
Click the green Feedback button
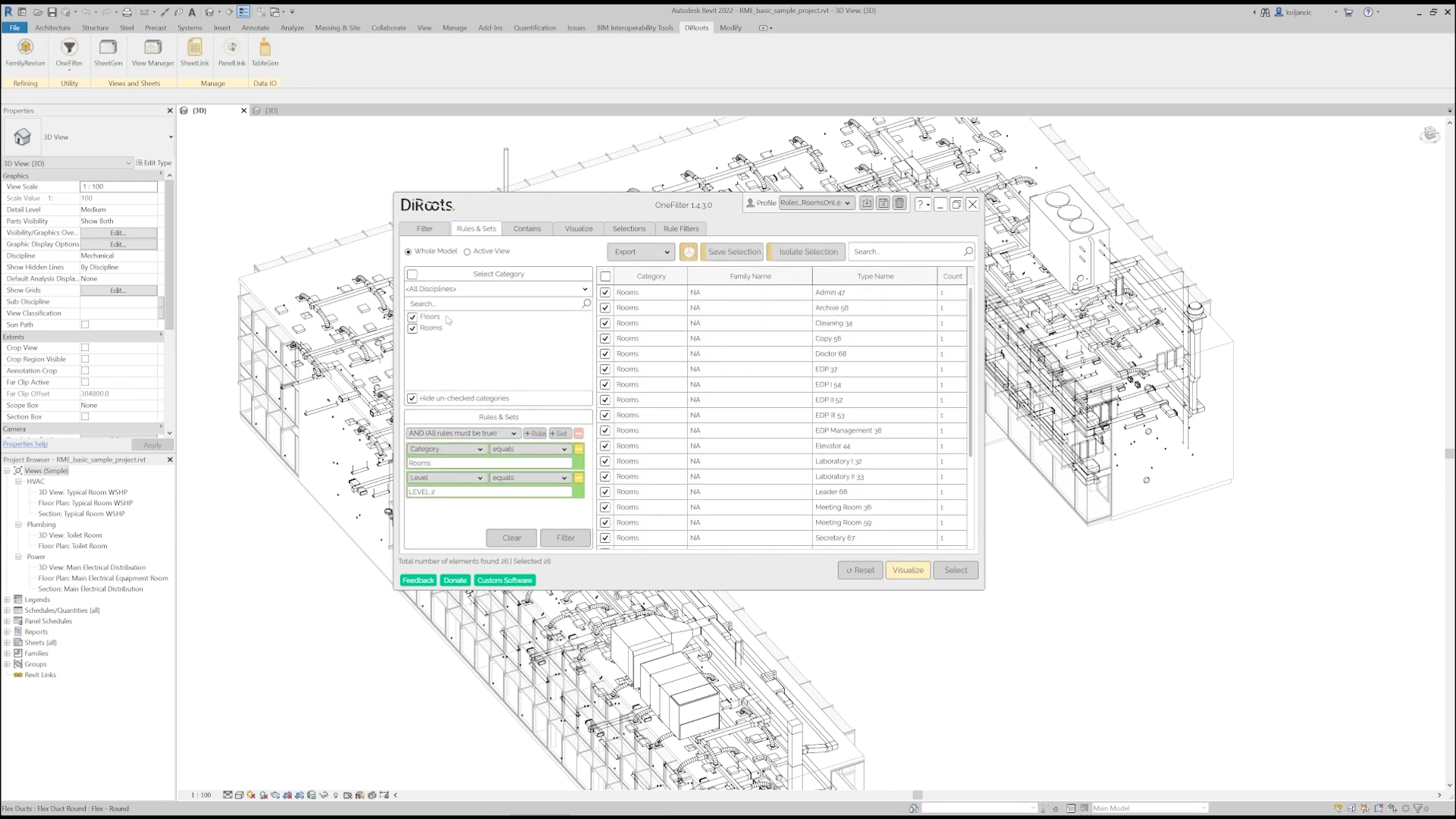[418, 580]
